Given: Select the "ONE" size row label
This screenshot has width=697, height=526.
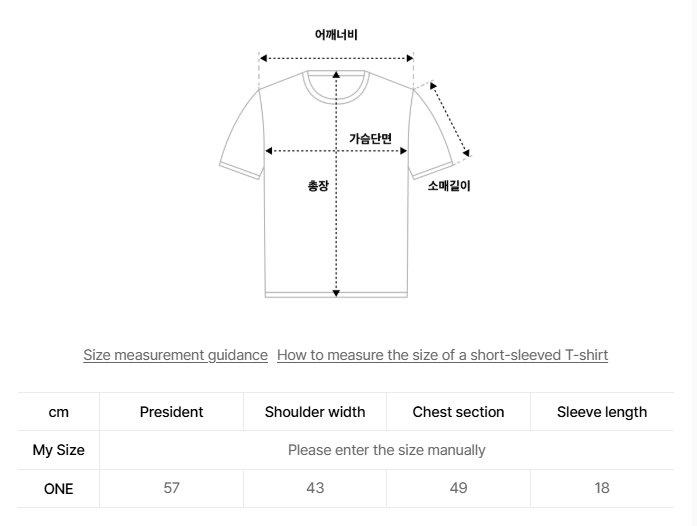Looking at the screenshot, I should click(59, 489).
